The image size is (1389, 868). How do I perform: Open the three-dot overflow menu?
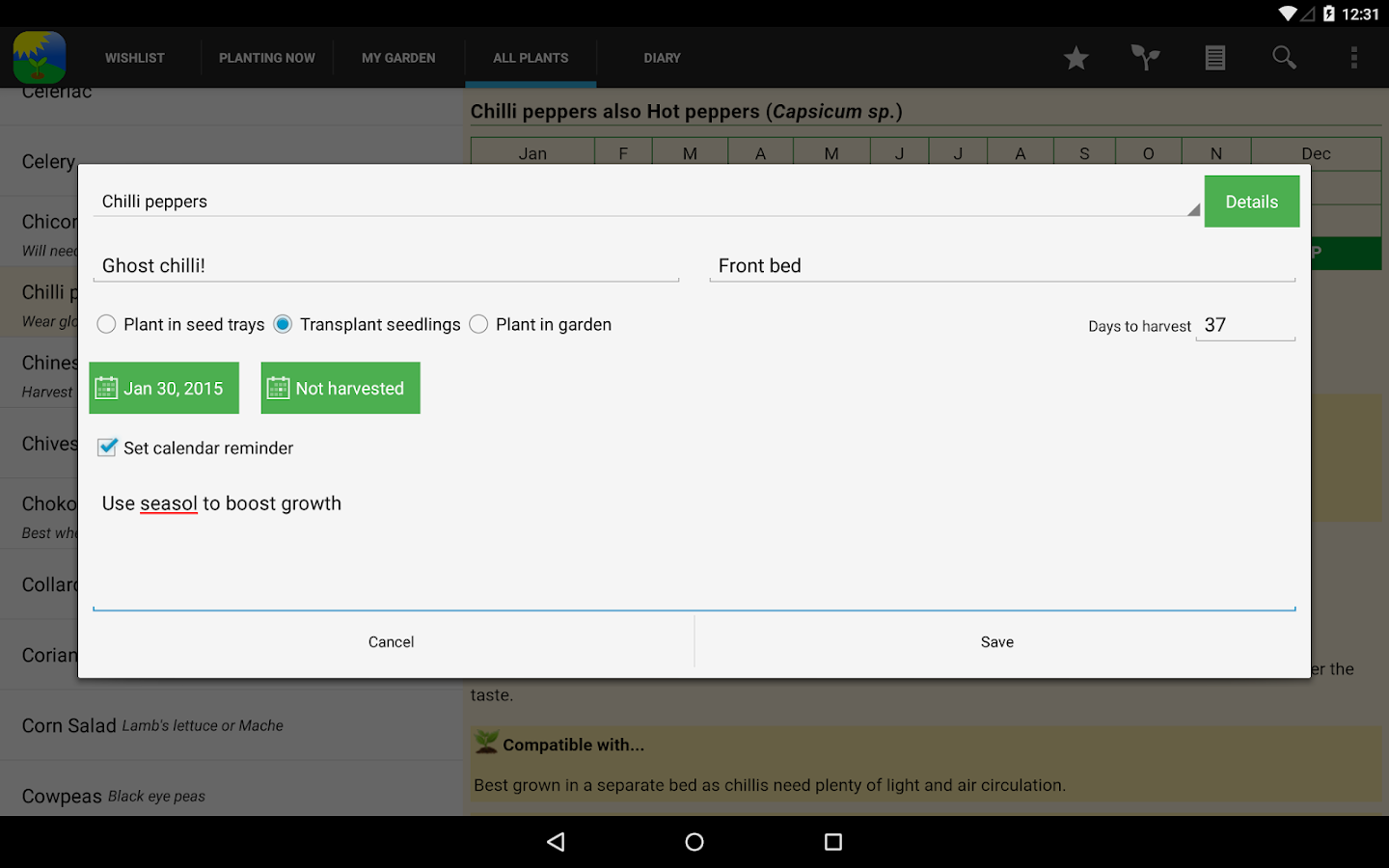1354,58
